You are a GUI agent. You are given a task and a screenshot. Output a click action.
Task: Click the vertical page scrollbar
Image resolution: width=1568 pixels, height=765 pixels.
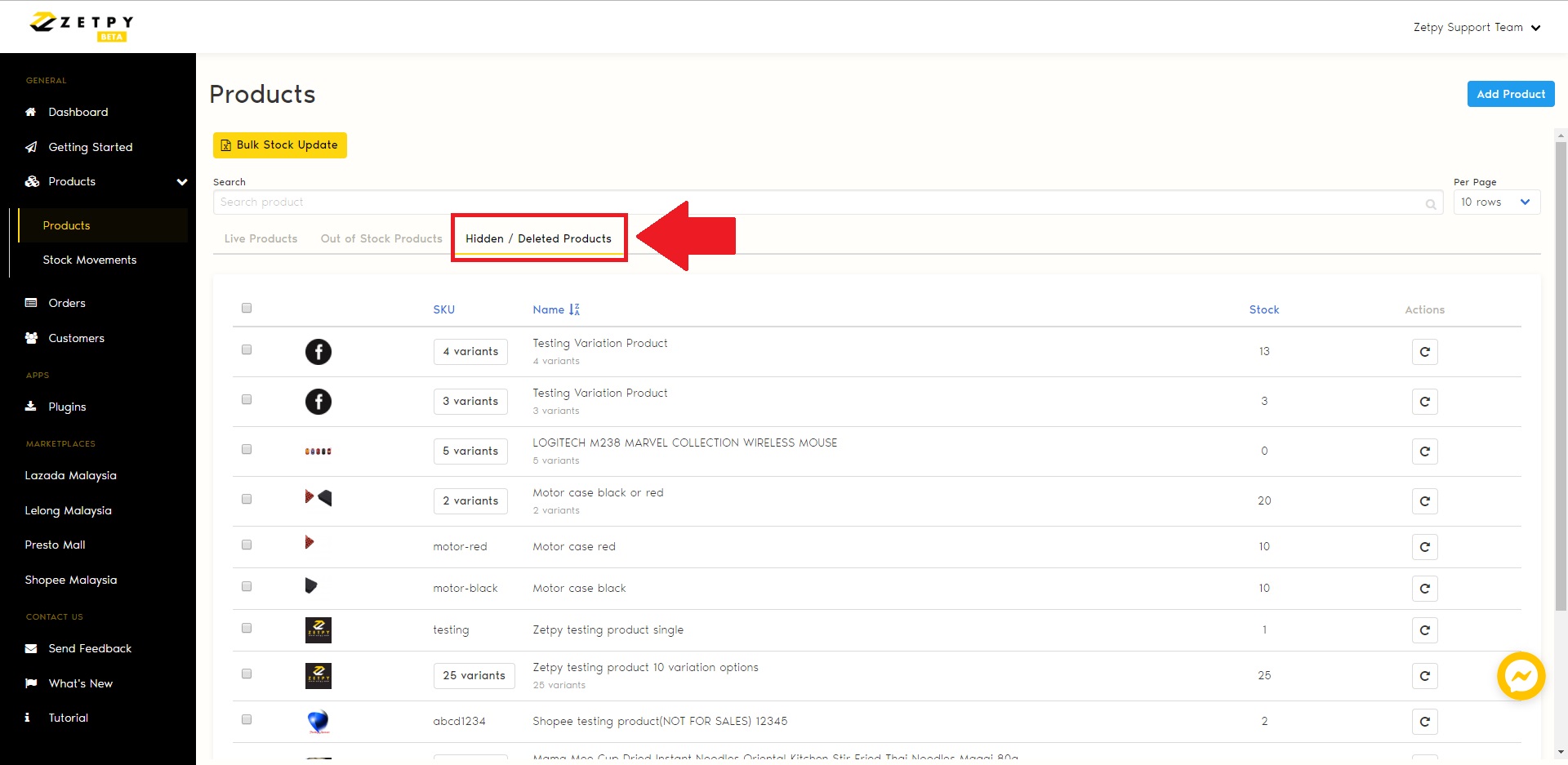click(1561, 376)
